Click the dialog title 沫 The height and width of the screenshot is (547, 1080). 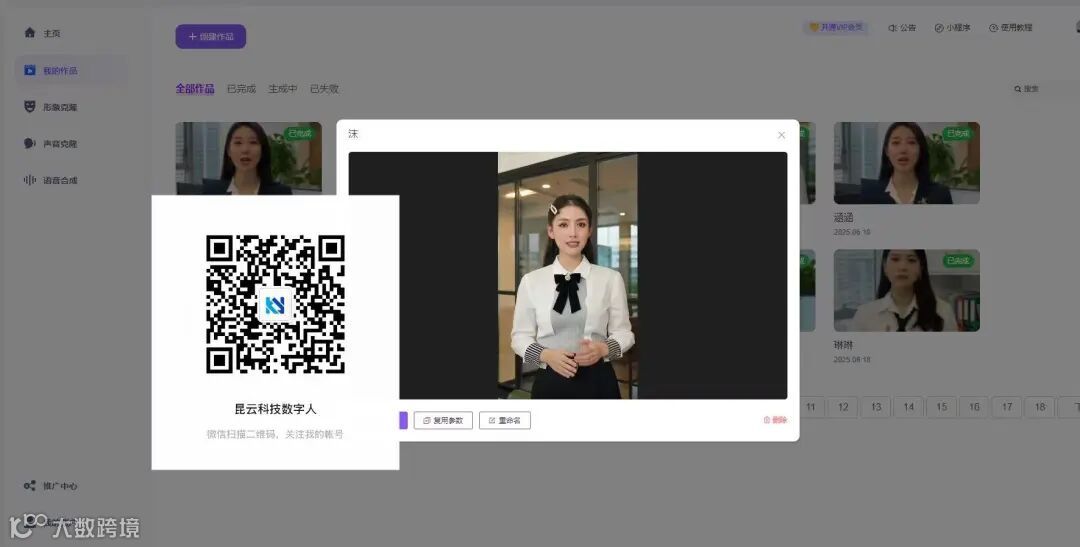(353, 134)
